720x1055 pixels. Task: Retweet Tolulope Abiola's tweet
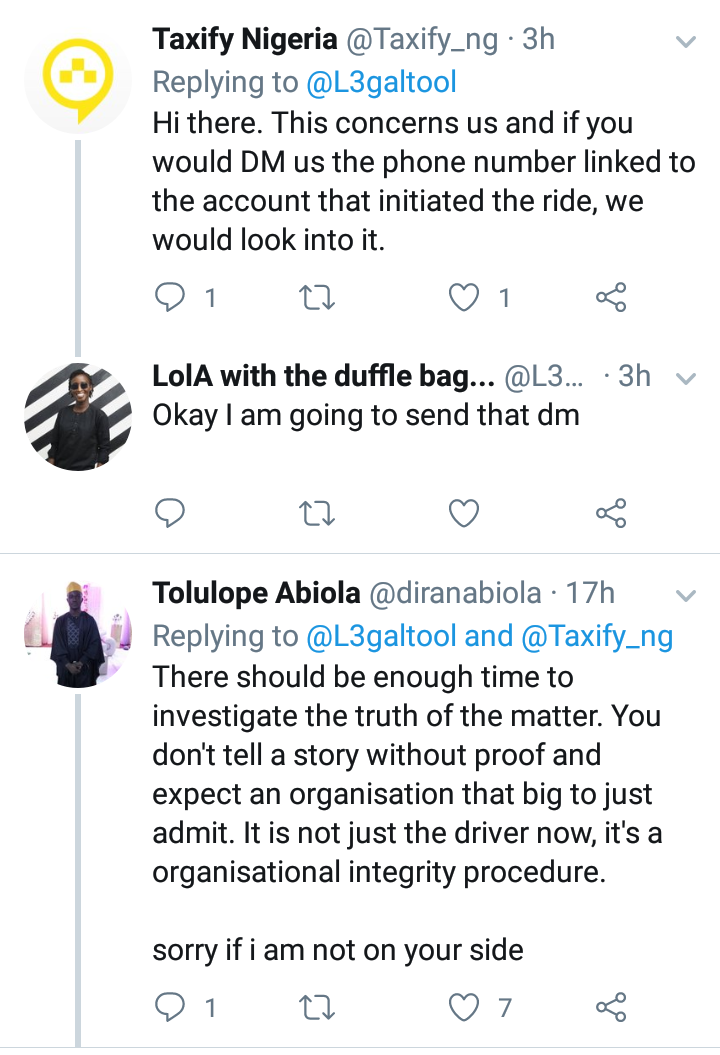coord(318,1007)
